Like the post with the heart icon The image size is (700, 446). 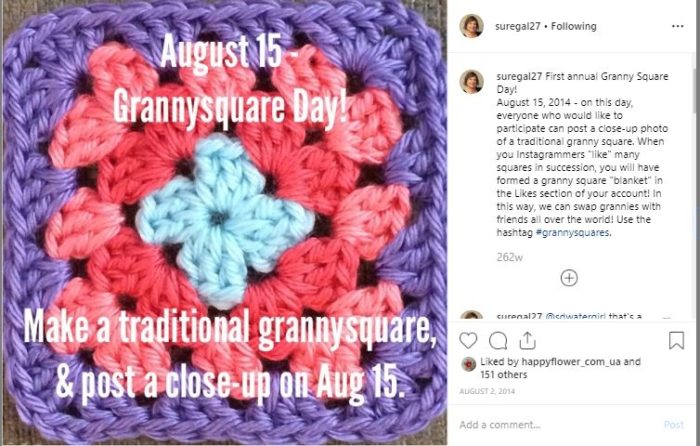click(468, 341)
